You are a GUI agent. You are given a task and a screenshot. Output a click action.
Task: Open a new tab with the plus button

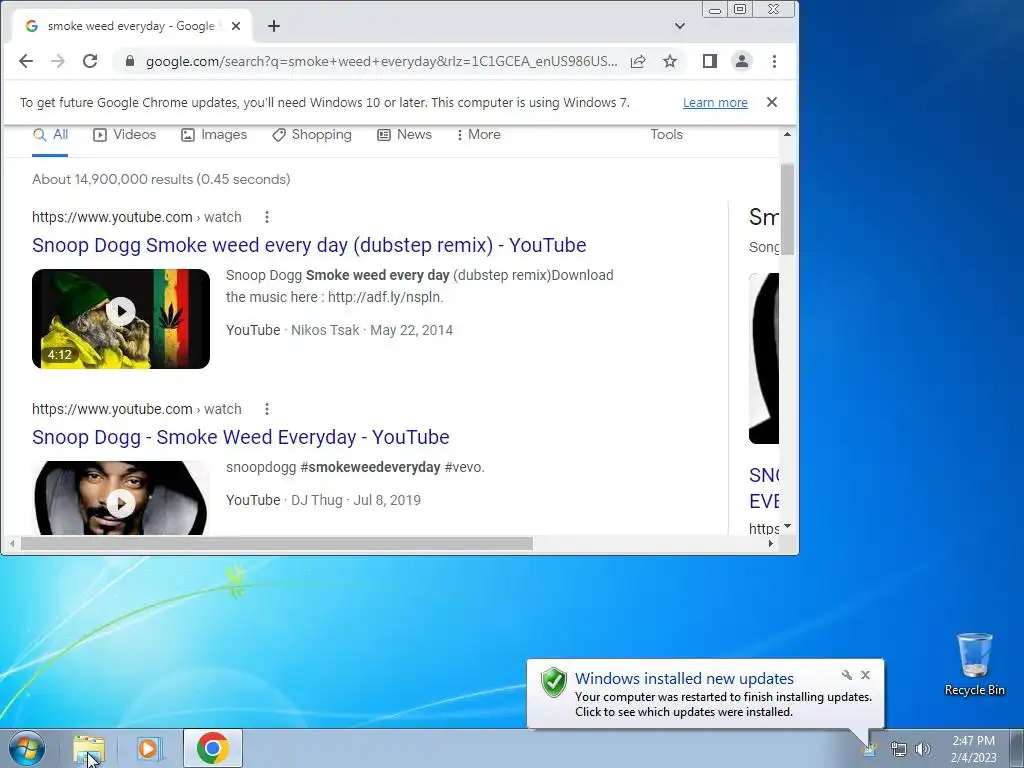point(274,26)
